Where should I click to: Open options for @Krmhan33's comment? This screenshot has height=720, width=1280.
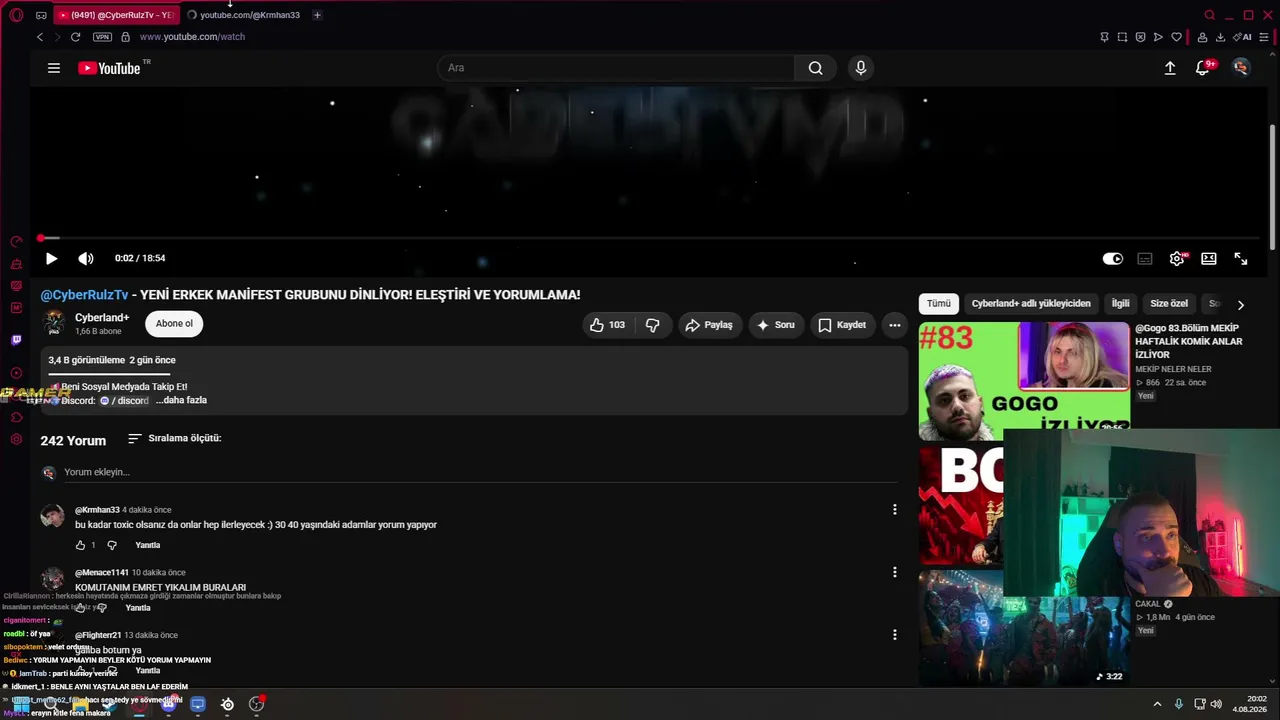[895, 509]
